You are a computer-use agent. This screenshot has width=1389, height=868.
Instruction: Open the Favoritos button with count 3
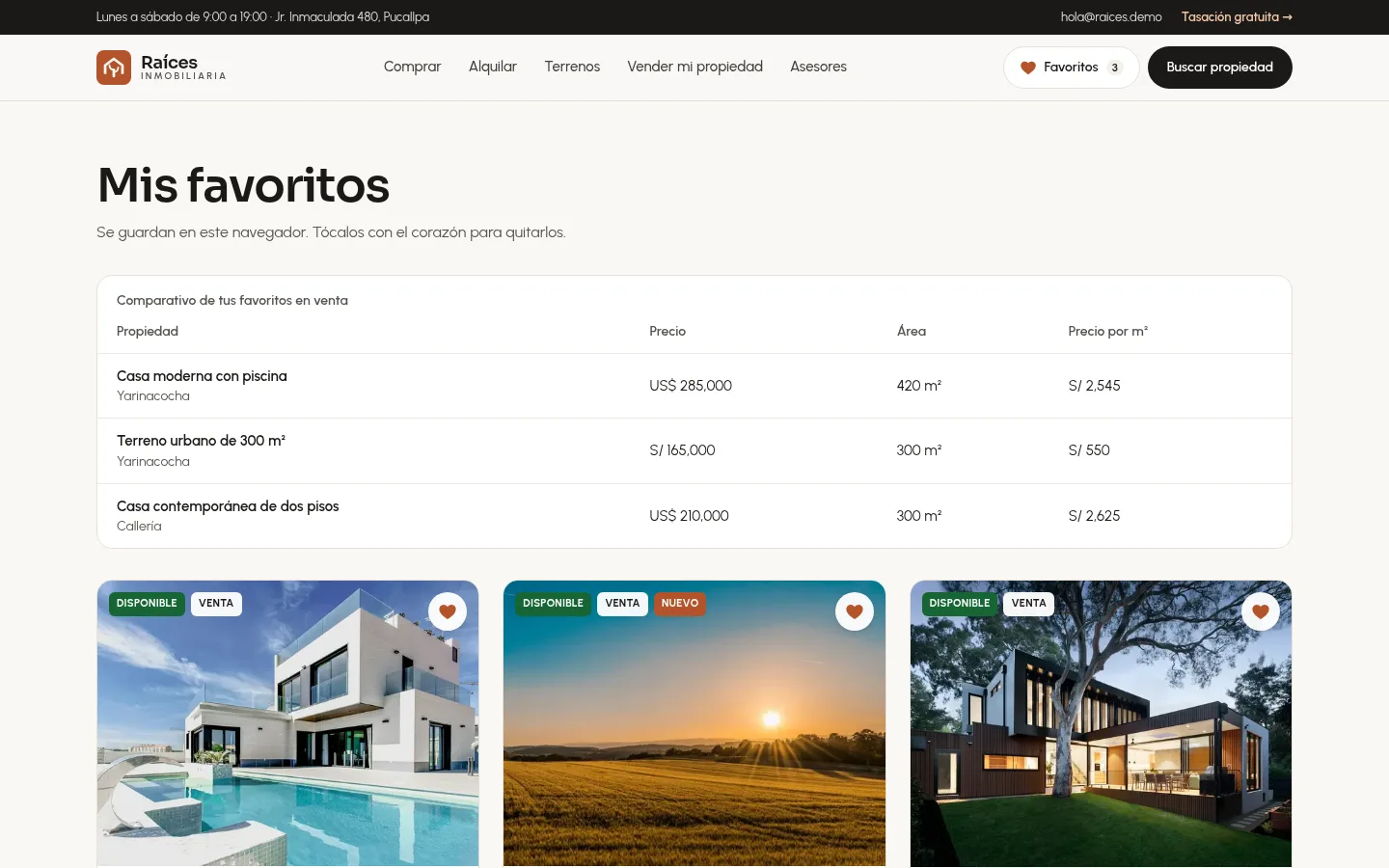pyautogui.click(x=1072, y=68)
